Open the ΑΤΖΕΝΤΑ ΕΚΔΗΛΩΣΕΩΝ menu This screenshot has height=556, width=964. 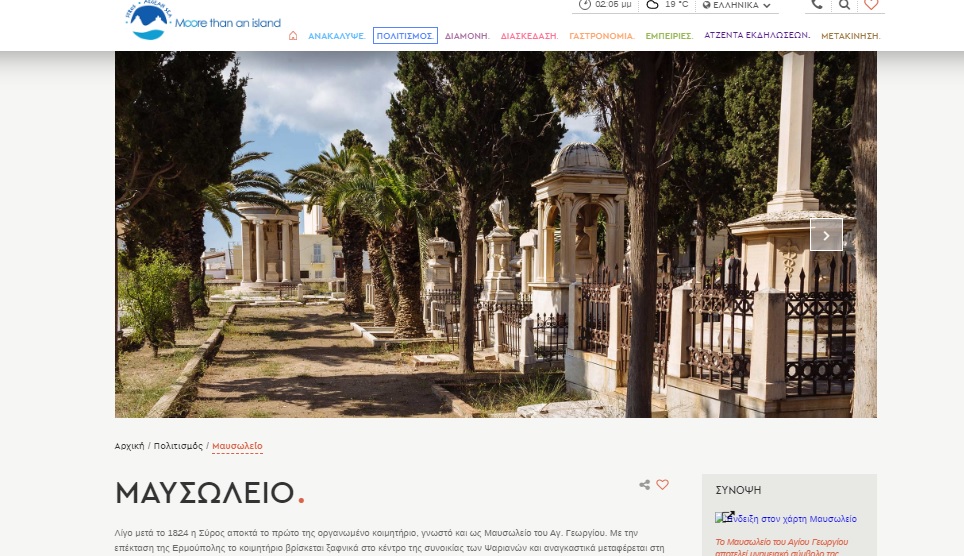(756, 35)
